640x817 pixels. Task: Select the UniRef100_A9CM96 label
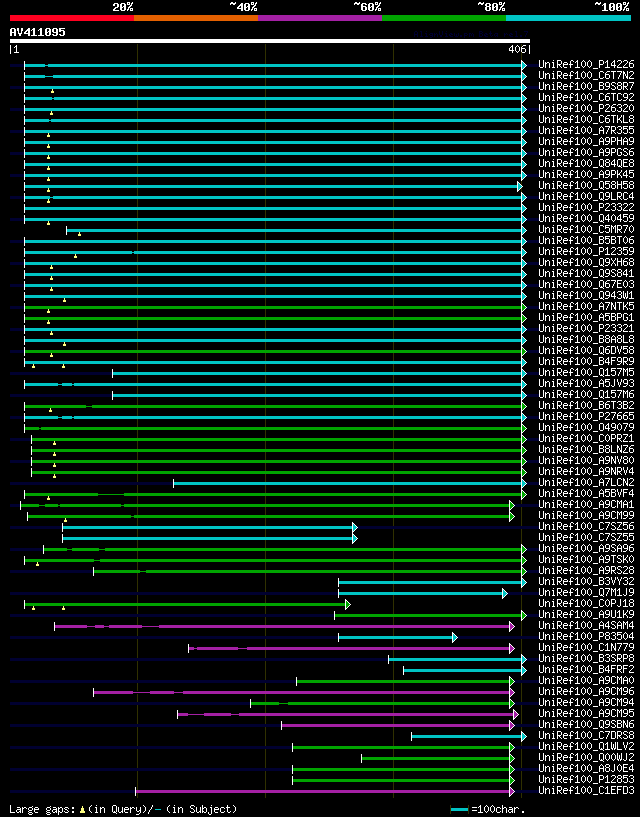(x=586, y=691)
